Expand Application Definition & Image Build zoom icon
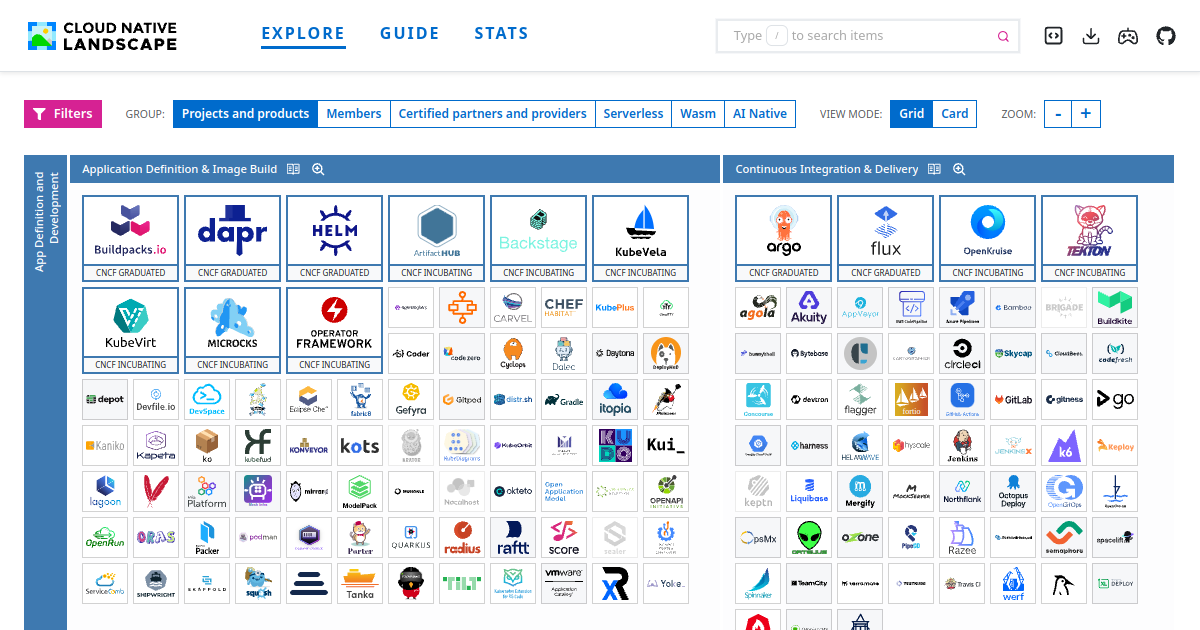 click(x=318, y=169)
